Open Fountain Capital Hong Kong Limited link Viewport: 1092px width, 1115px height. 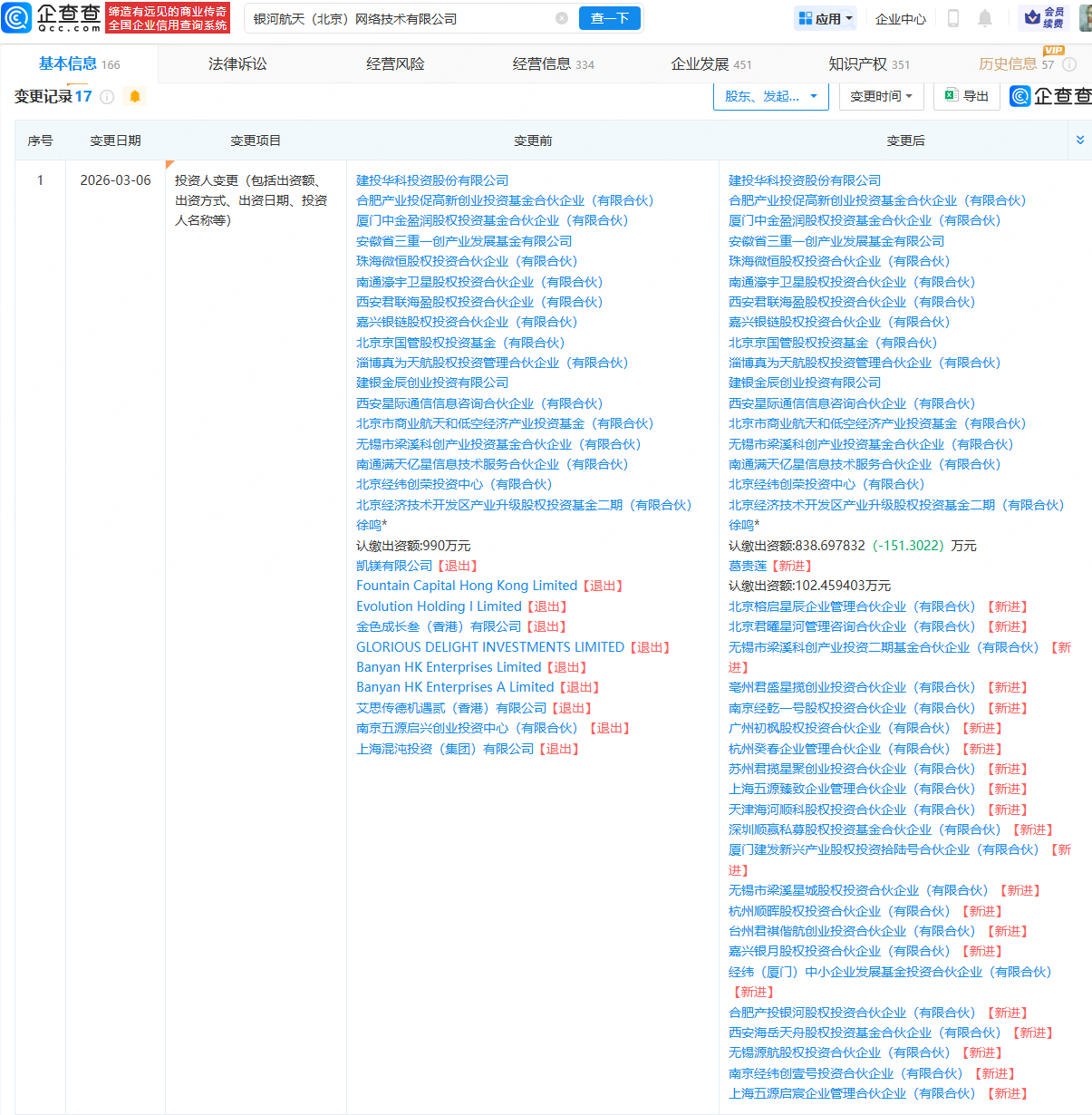point(467,586)
